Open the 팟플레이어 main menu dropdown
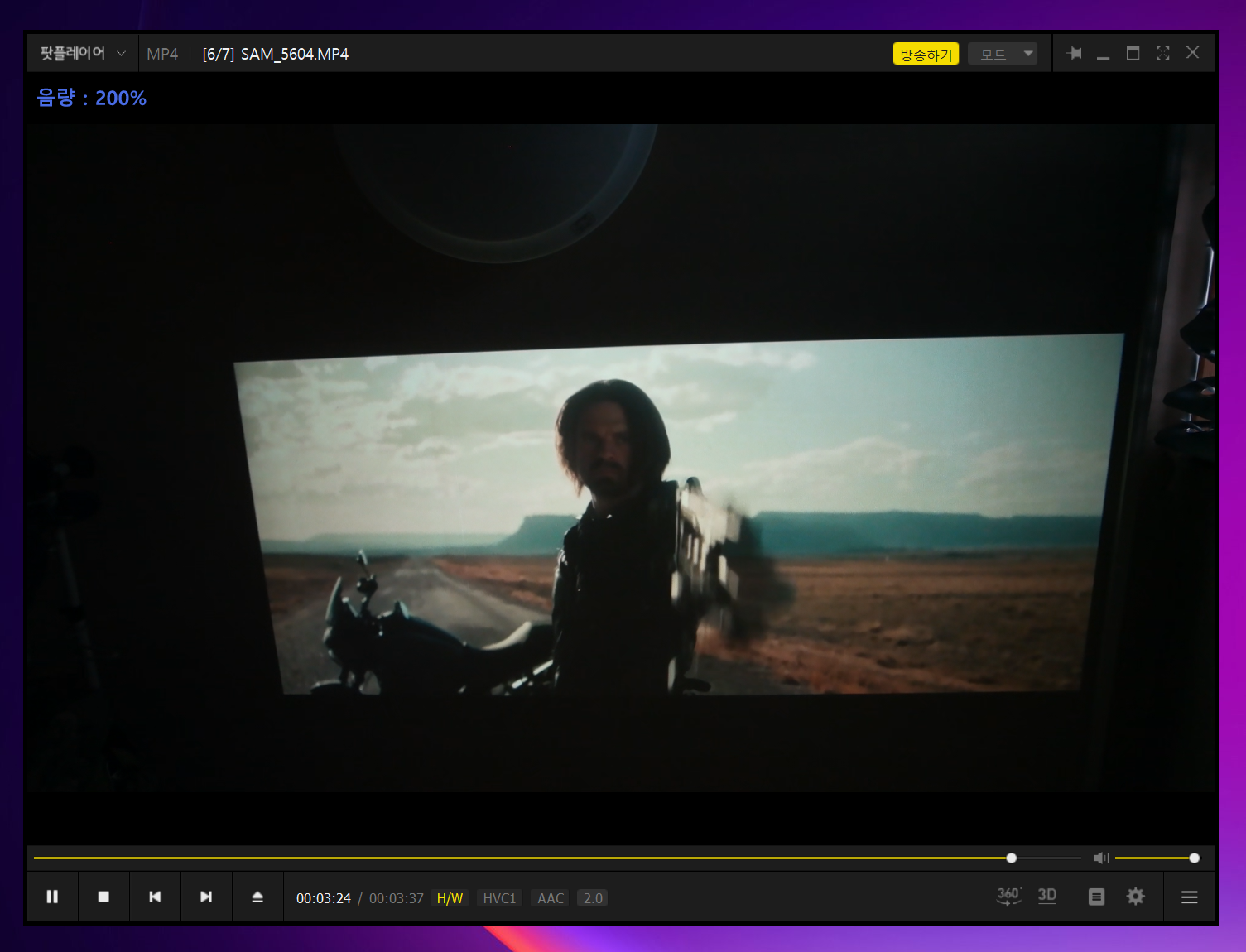The height and width of the screenshot is (952, 1246). pyautogui.click(x=83, y=53)
